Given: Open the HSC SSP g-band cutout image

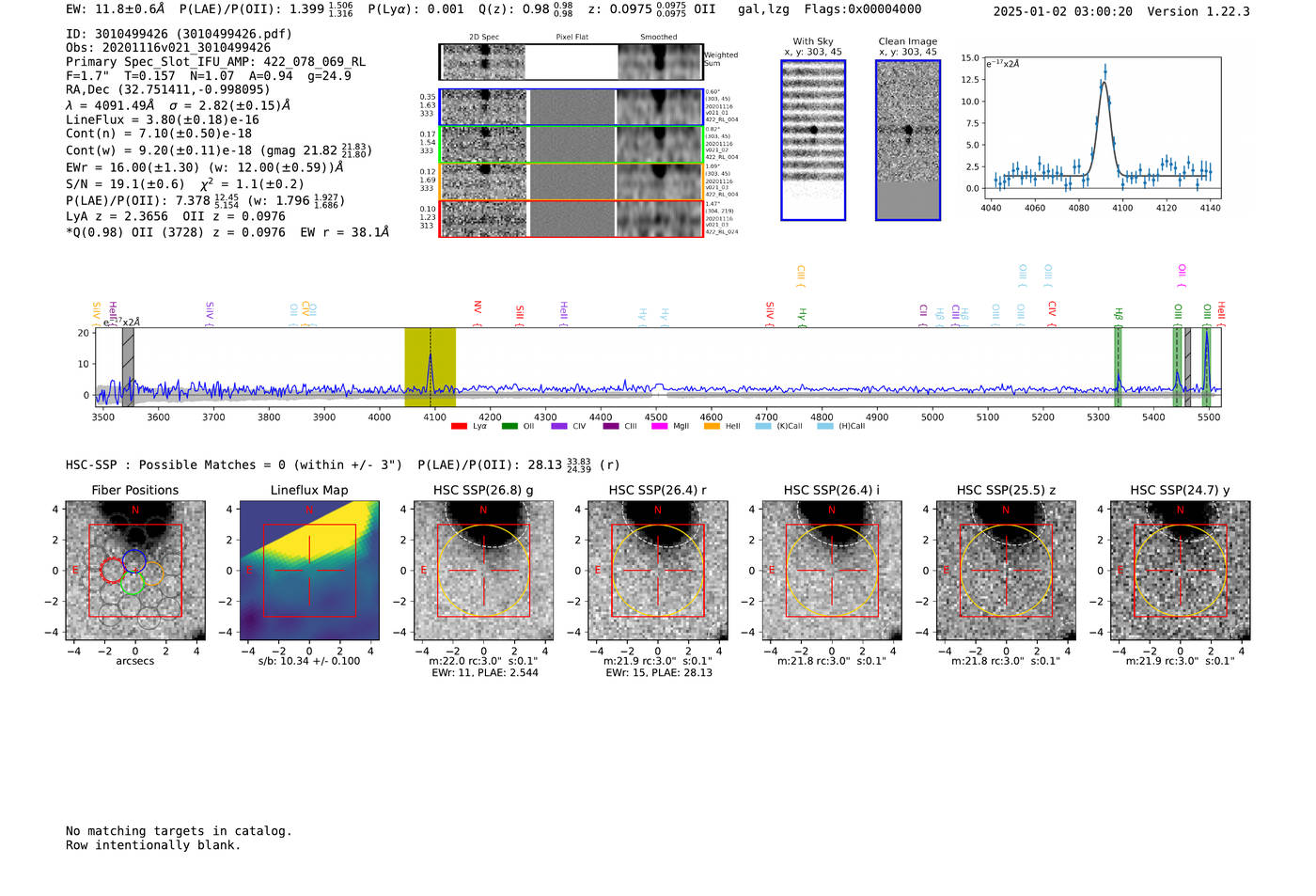Looking at the screenshot, I should pos(483,571).
